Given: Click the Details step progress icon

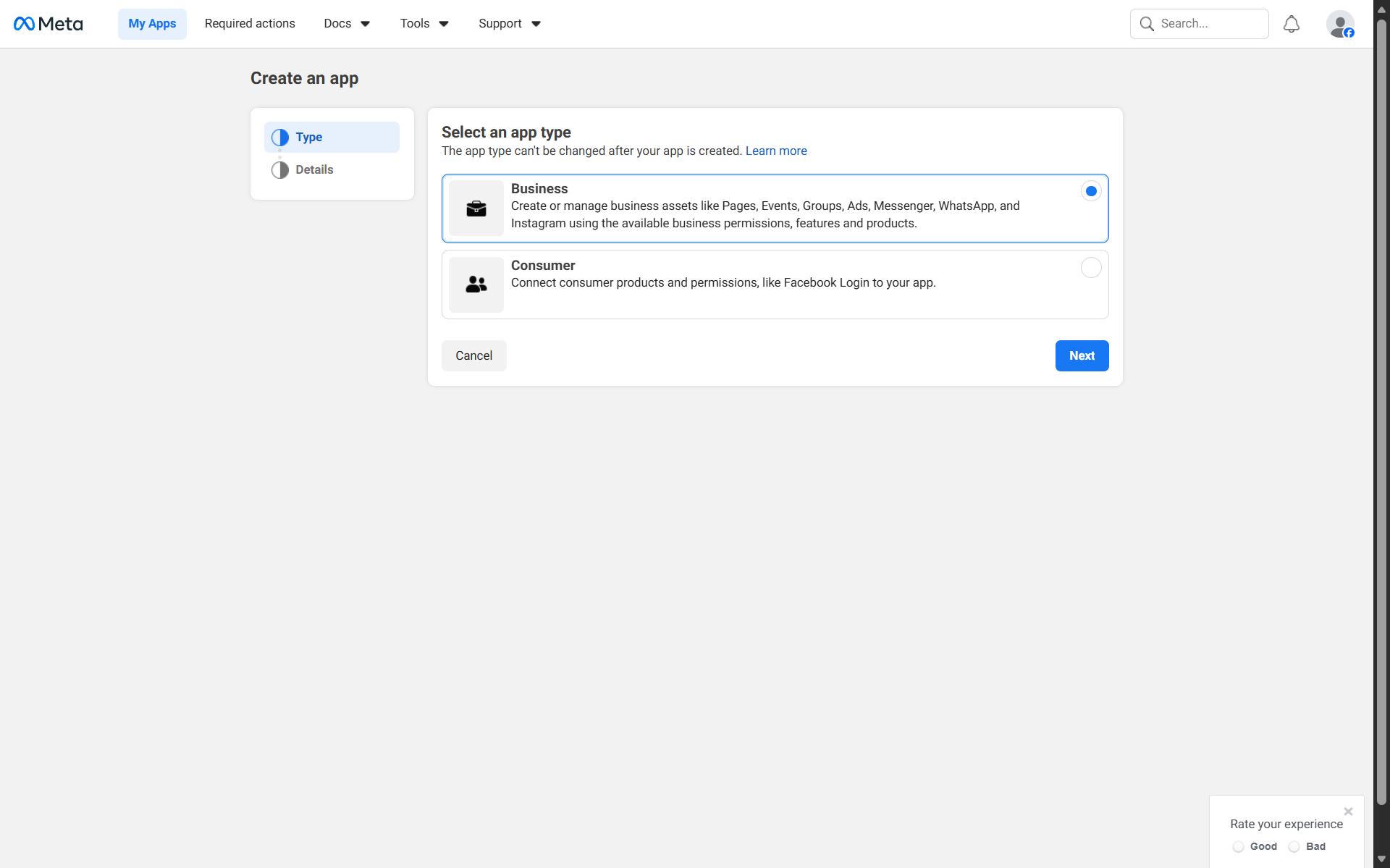Looking at the screenshot, I should tap(280, 170).
